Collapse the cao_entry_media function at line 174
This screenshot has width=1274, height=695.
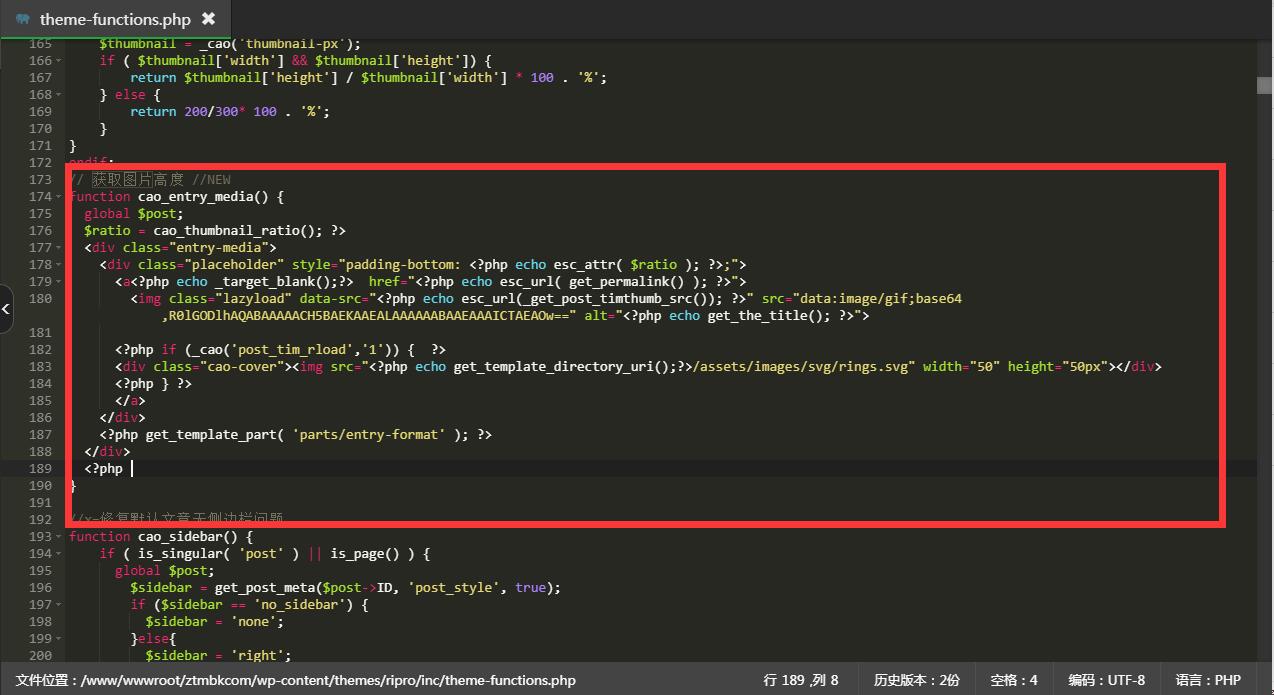(x=59, y=197)
